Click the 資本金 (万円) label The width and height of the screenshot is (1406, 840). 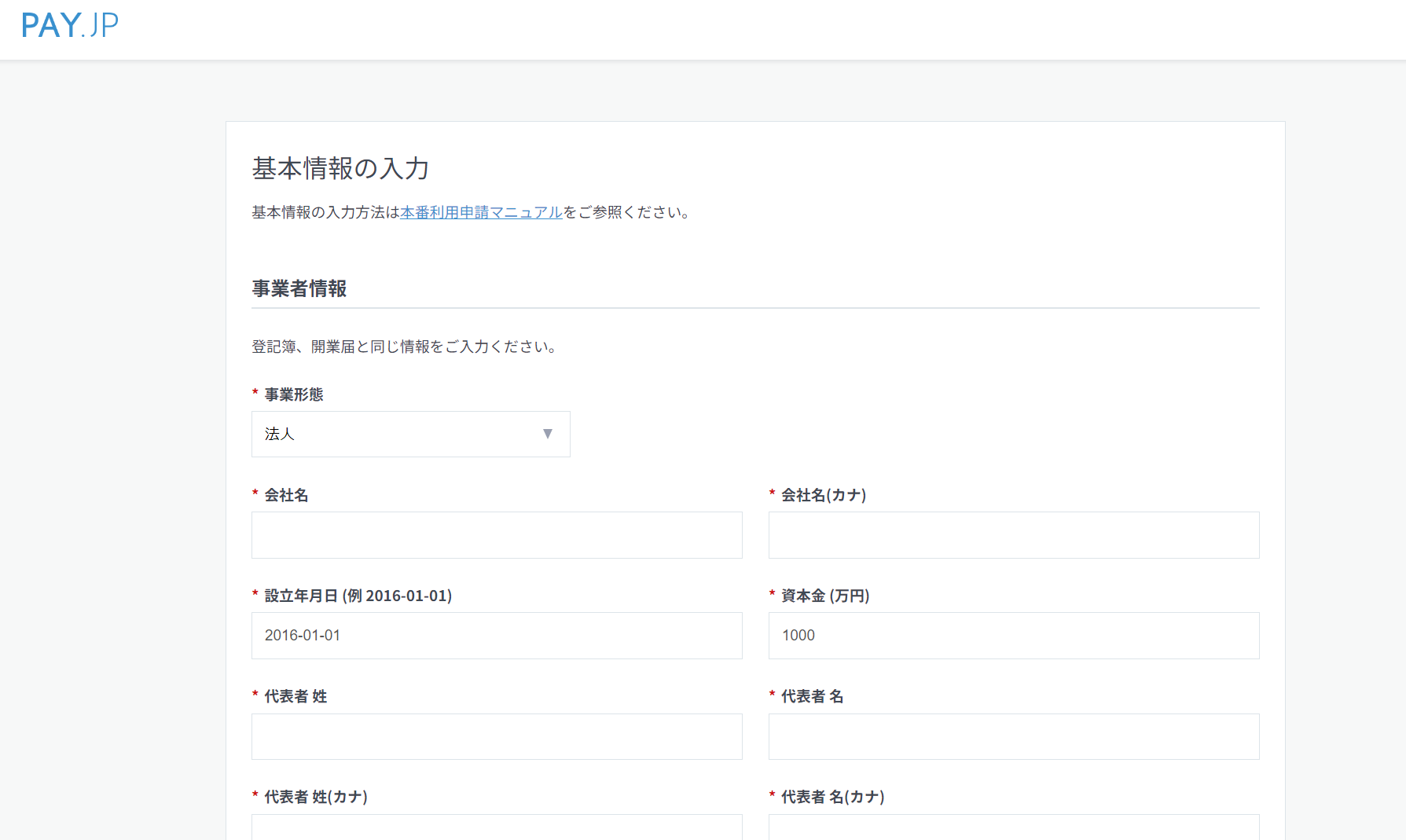[824, 596]
